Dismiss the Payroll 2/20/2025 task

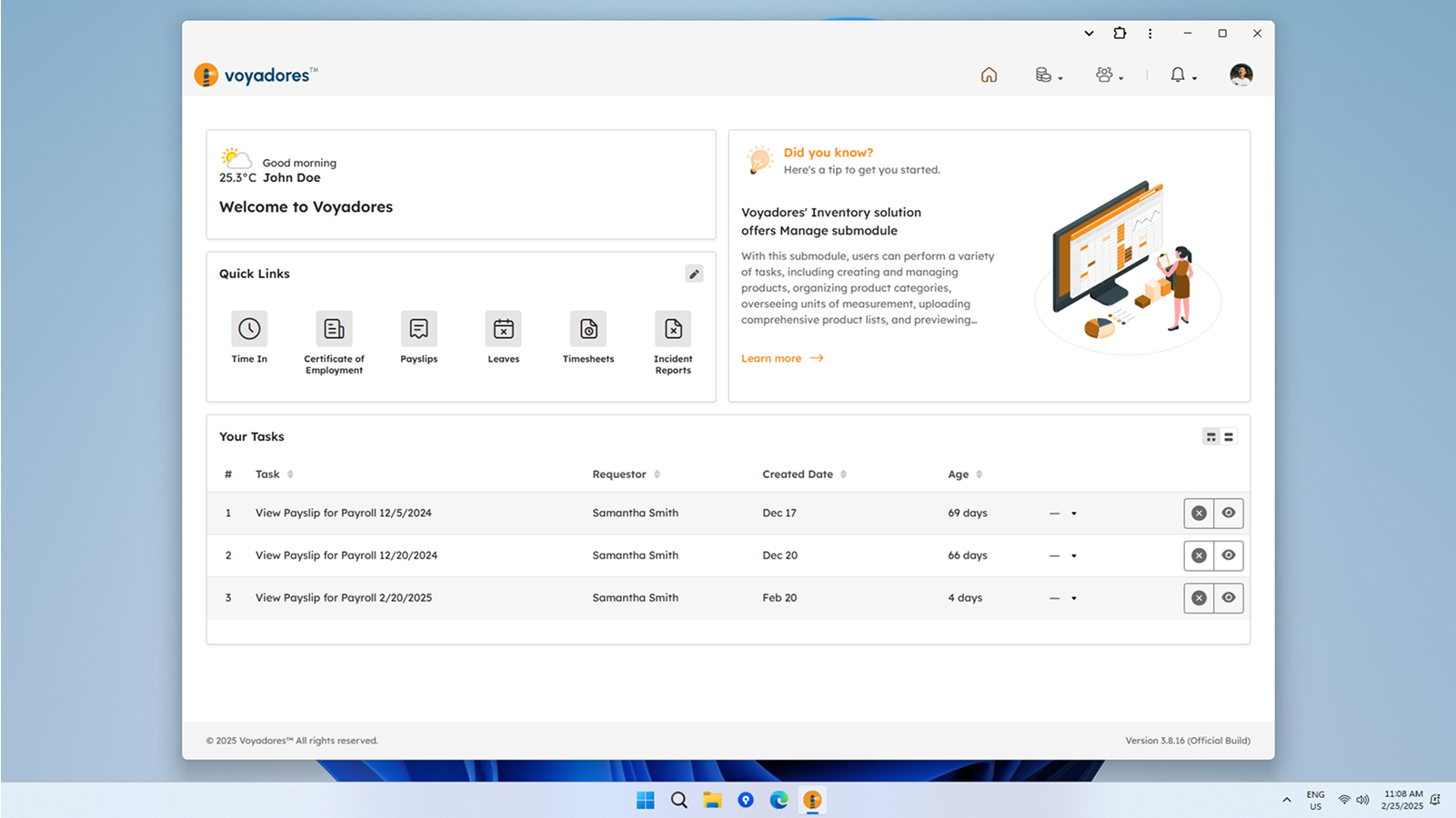[x=1199, y=598]
